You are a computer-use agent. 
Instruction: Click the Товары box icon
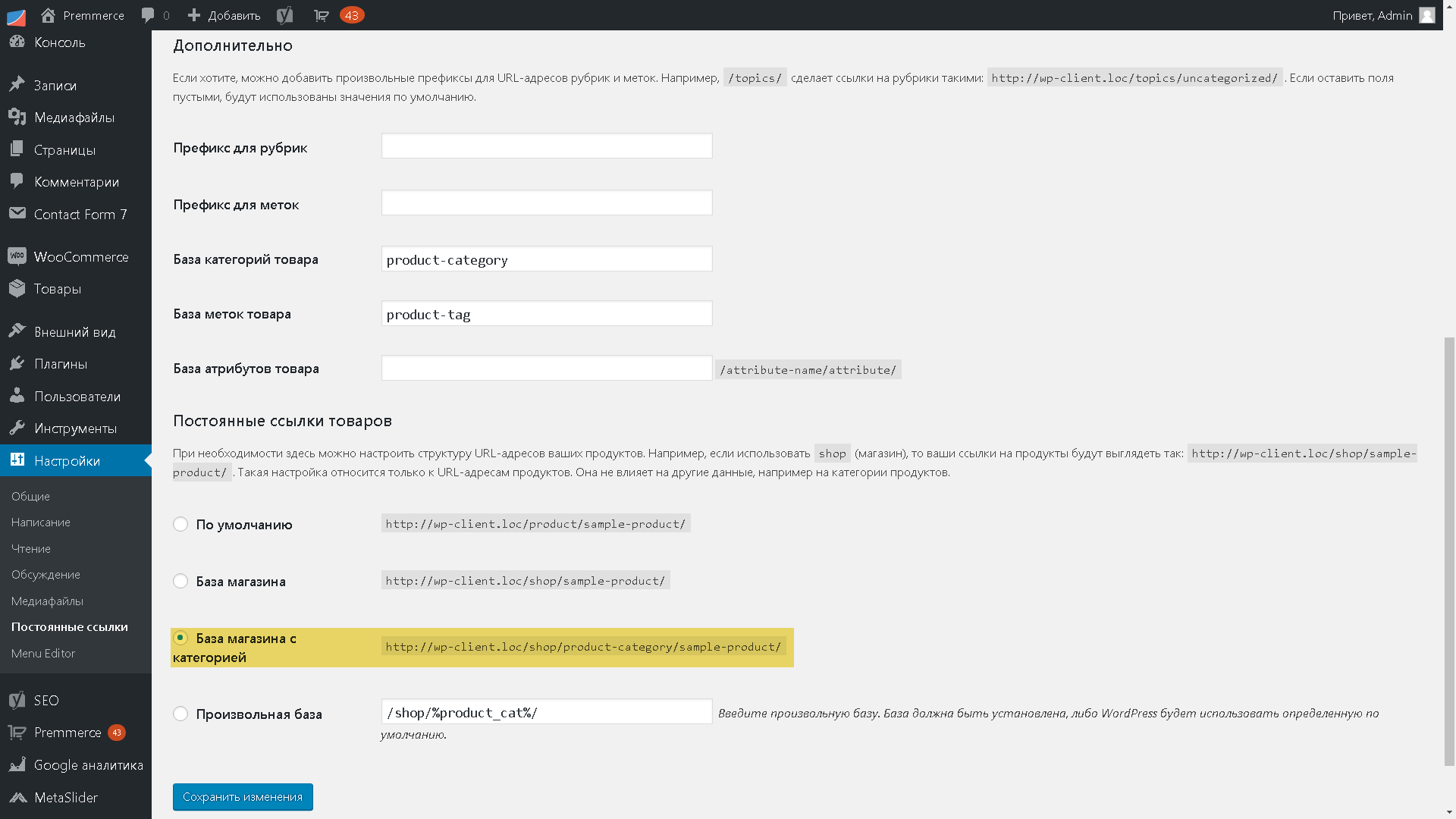[x=17, y=288]
